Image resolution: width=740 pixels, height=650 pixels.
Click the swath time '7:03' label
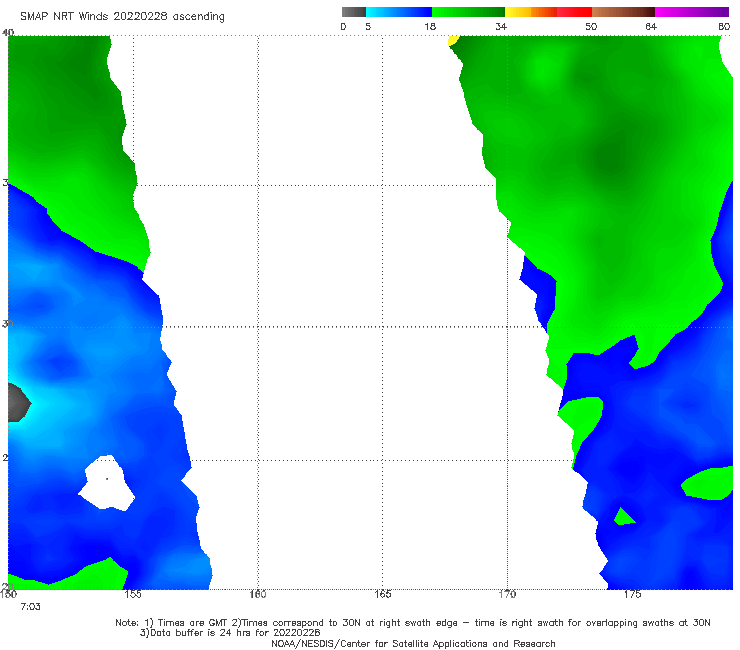pos(30,607)
